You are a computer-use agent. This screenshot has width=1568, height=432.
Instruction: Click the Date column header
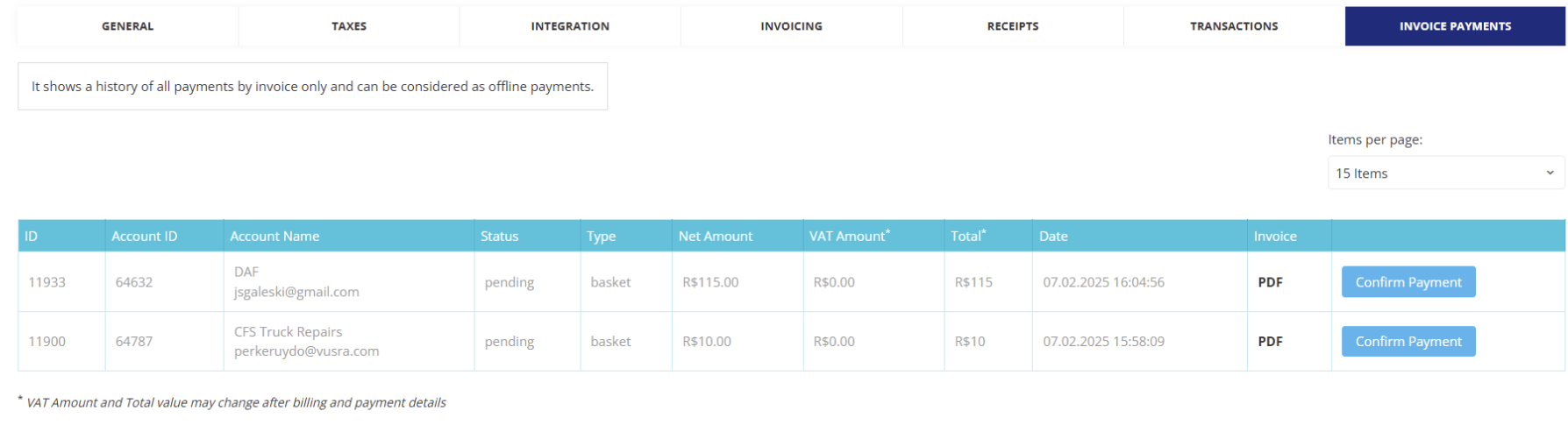[x=1053, y=237]
